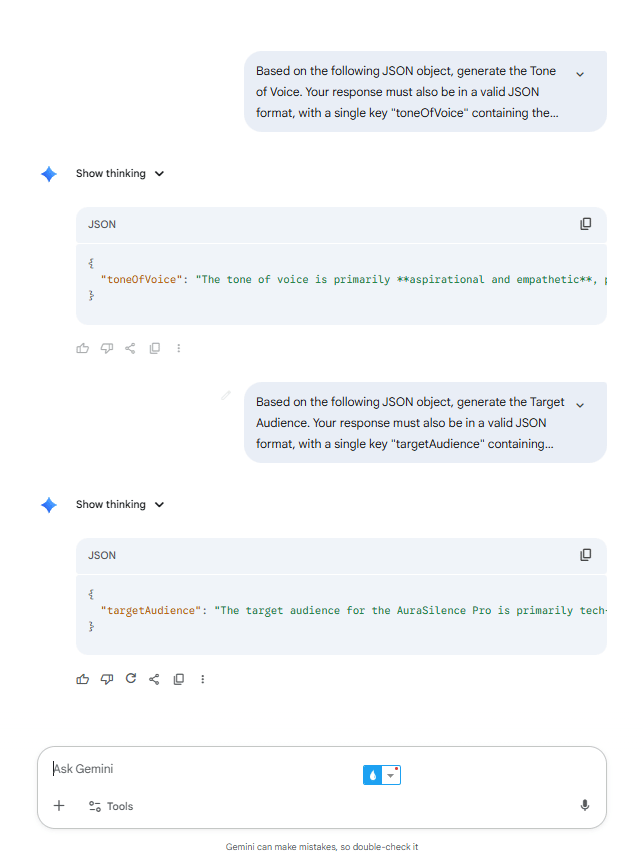Image resolution: width=643 pixels, height=859 pixels.
Task: Expand the Tone of Voice prompt text
Action: coord(580,74)
